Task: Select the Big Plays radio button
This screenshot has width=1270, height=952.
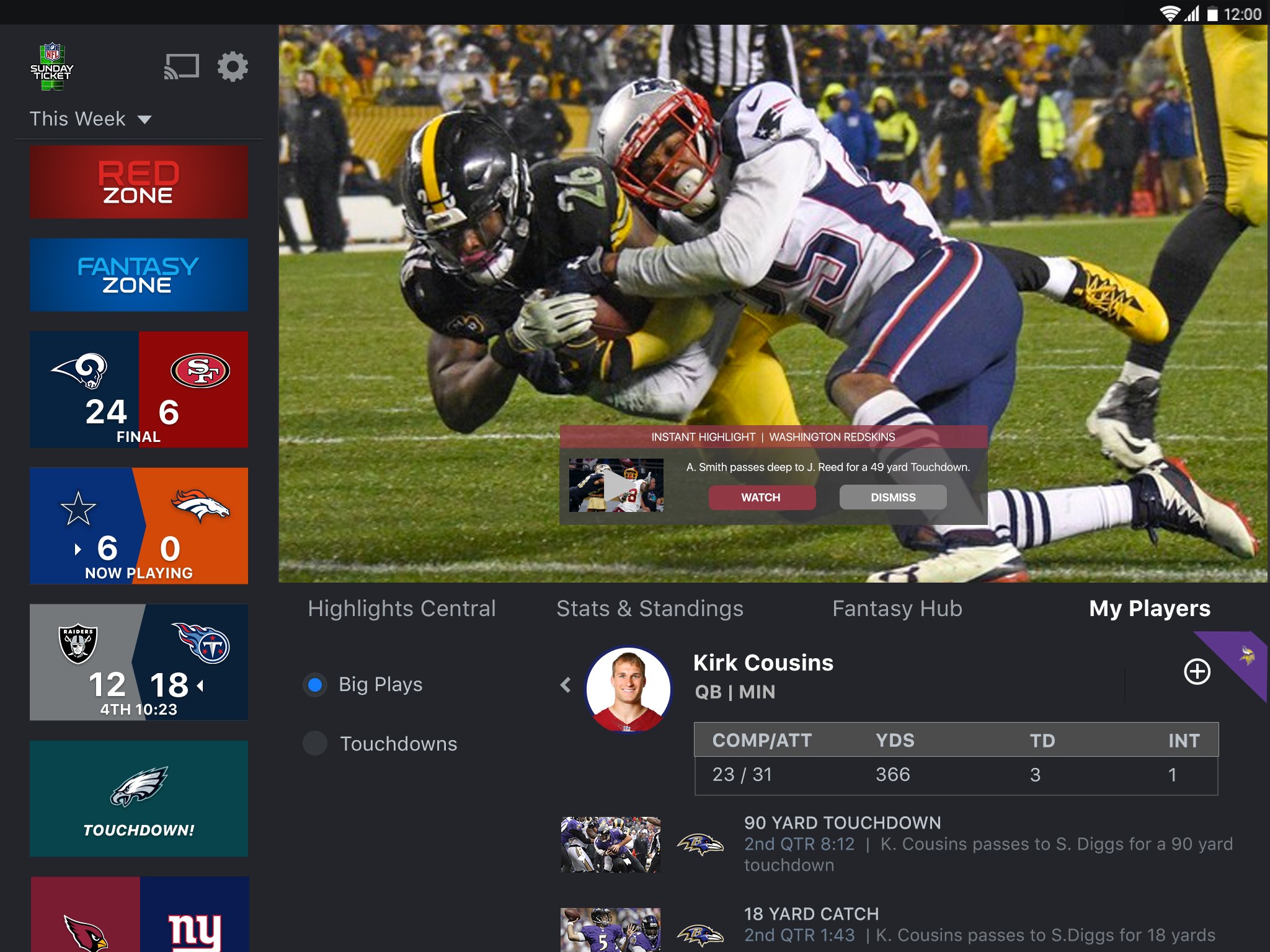Action: click(315, 684)
